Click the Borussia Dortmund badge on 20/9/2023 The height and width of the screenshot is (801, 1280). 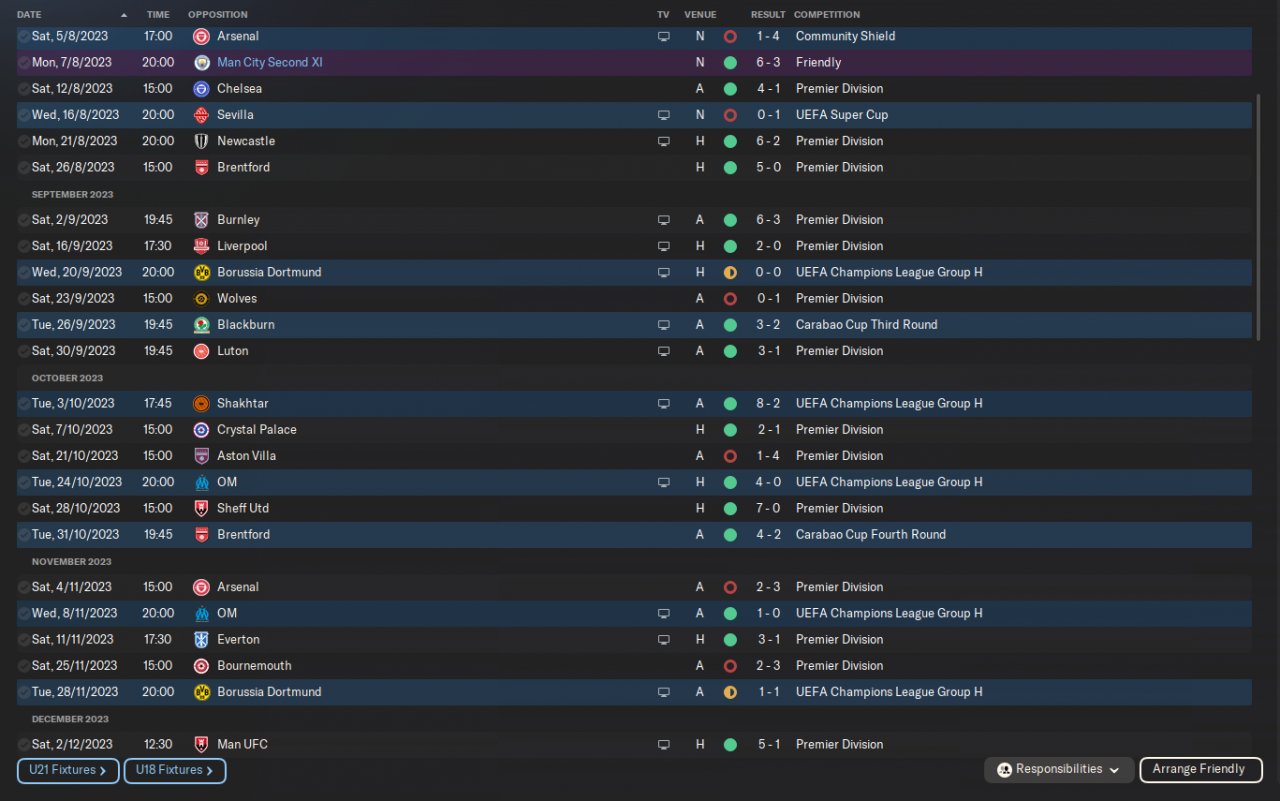pos(201,272)
